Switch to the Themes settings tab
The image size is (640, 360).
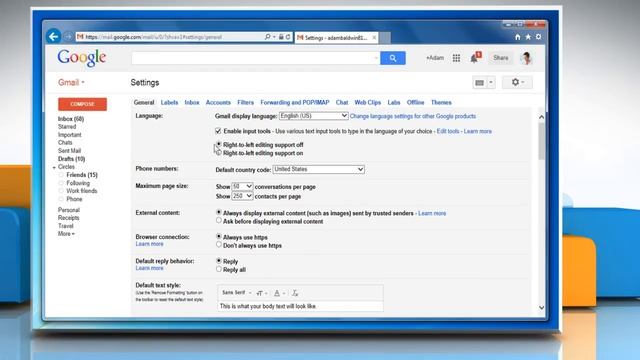click(x=441, y=102)
